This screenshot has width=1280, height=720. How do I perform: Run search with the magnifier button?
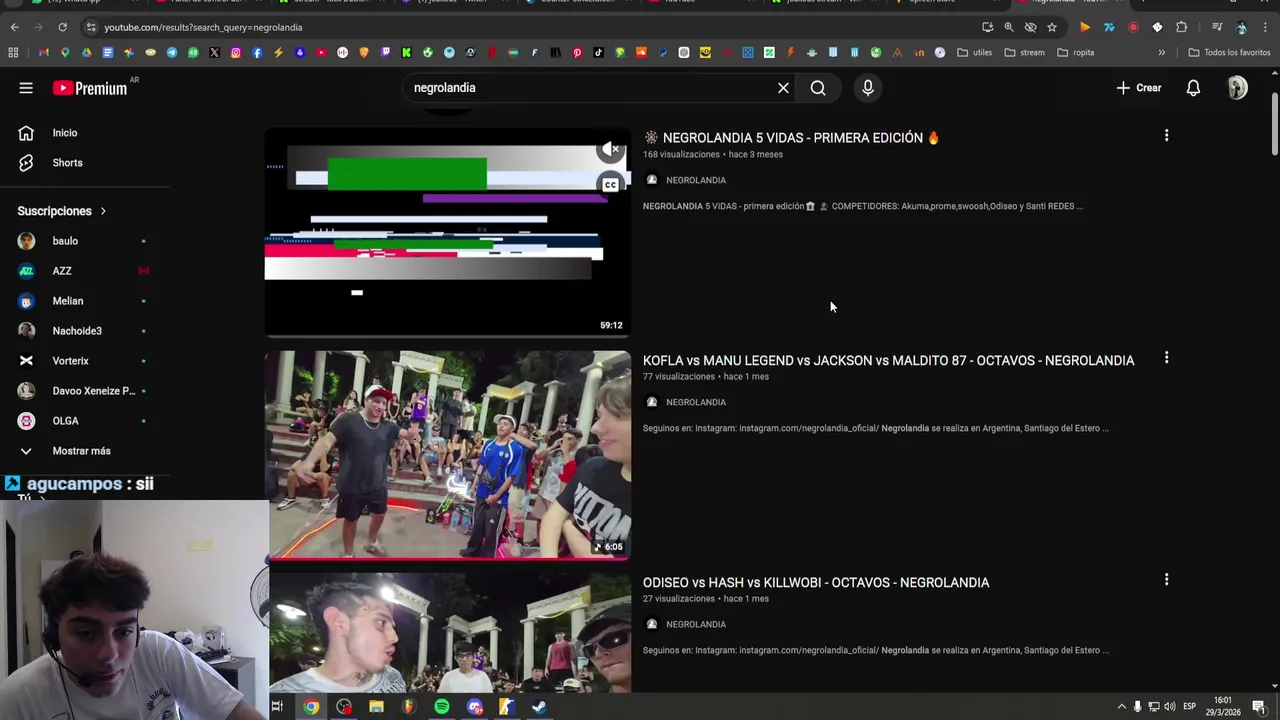point(818,88)
